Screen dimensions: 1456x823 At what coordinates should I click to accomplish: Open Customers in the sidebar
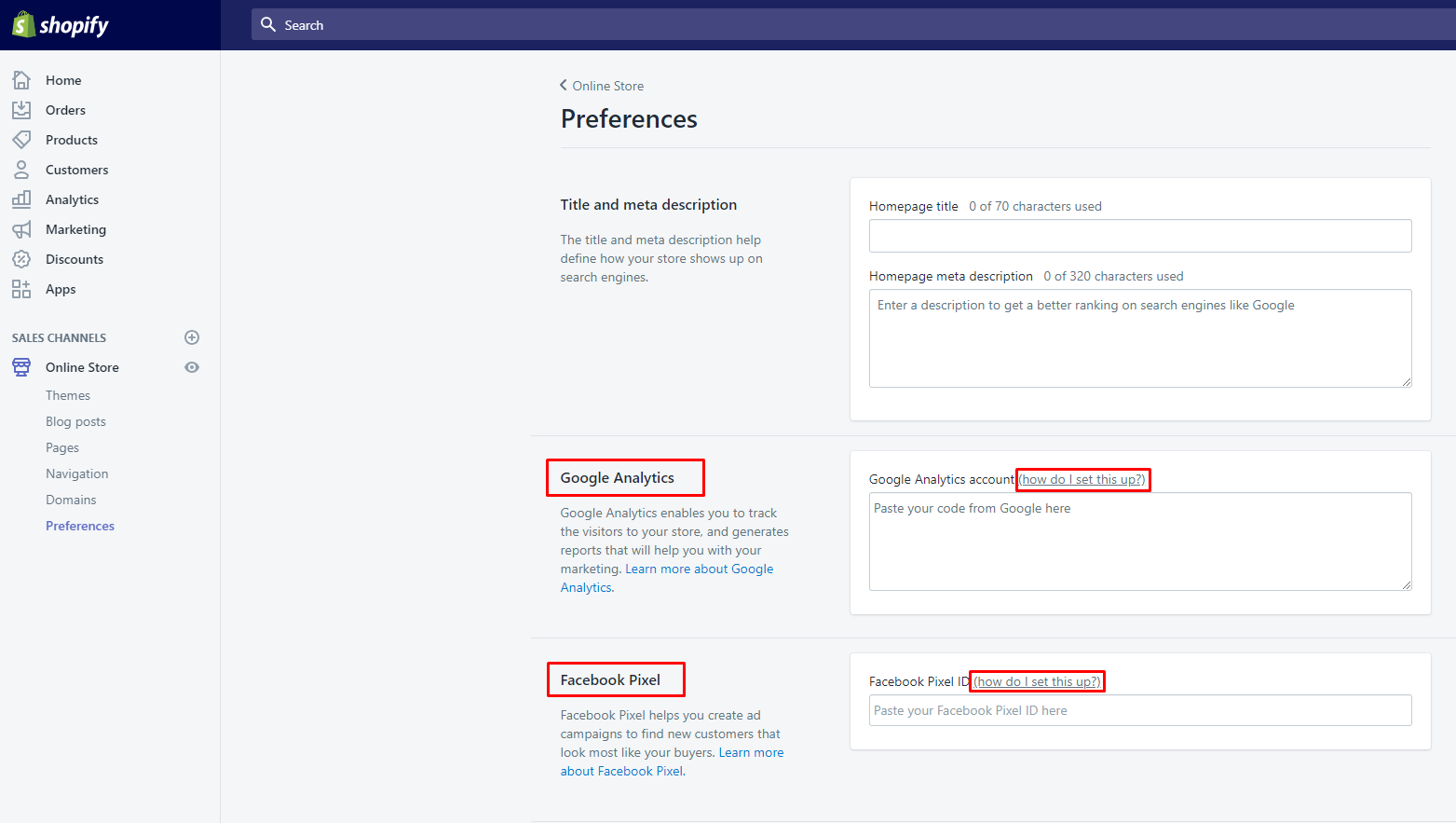77,170
